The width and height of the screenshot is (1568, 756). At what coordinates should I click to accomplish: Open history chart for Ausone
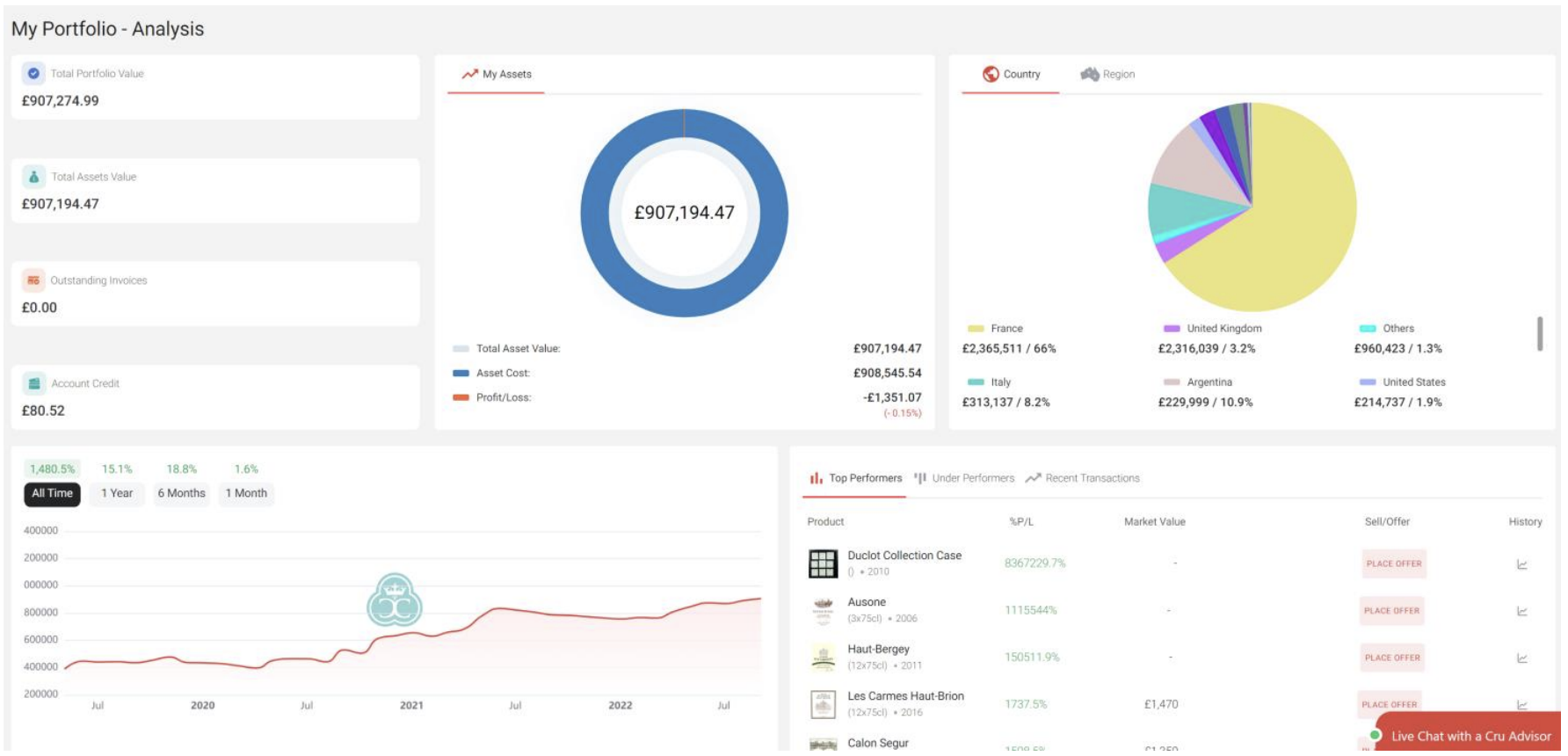1522,611
